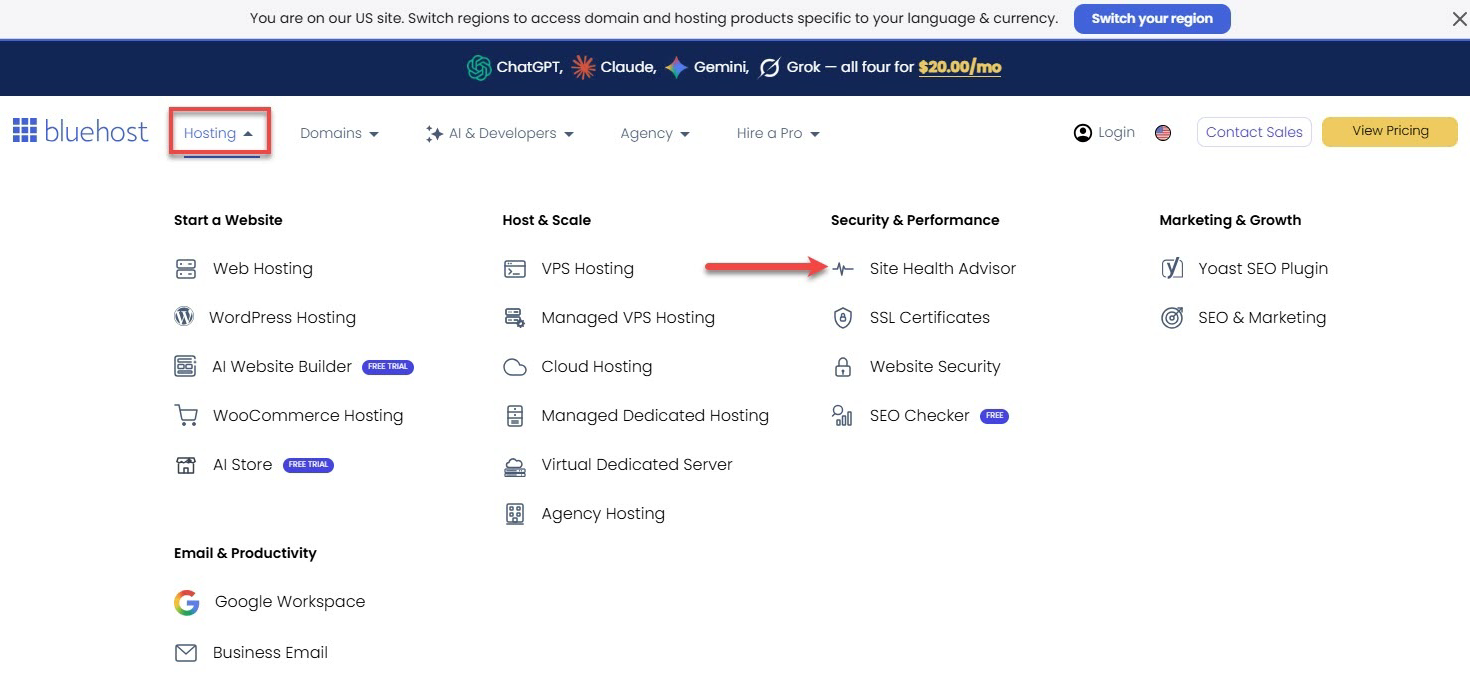Viewport: 1470px width, 680px height.
Task: Select AI Store menu entry
Action: [242, 465]
